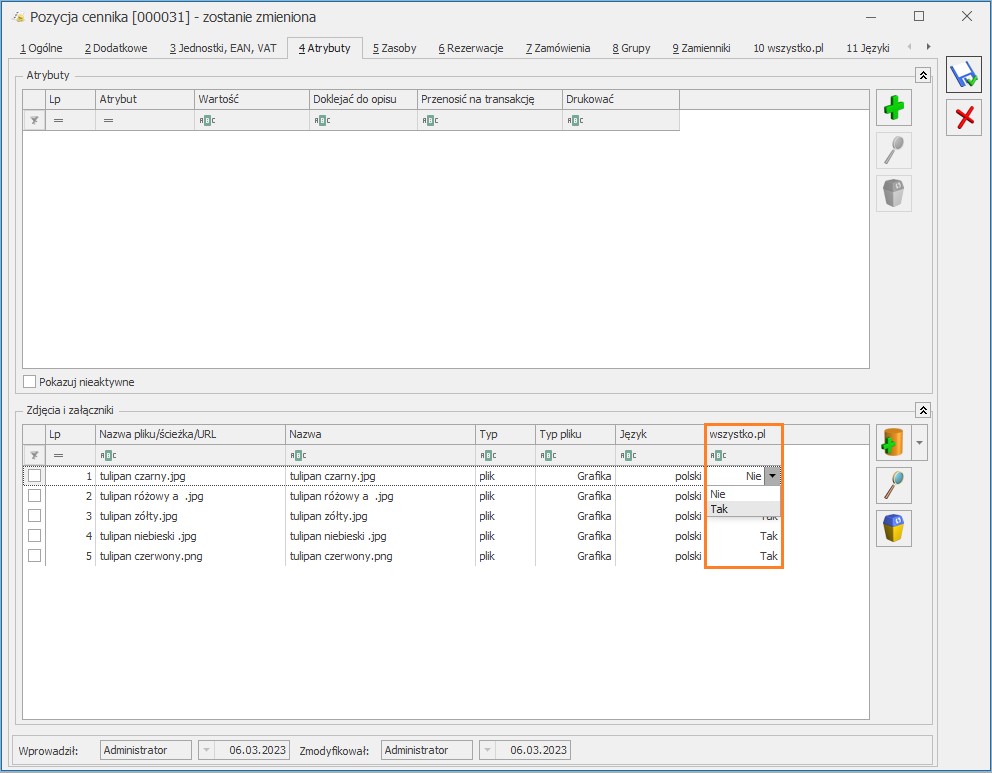Open Zmodyfikował date dropdown
This screenshot has width=992, height=773.
click(487, 750)
